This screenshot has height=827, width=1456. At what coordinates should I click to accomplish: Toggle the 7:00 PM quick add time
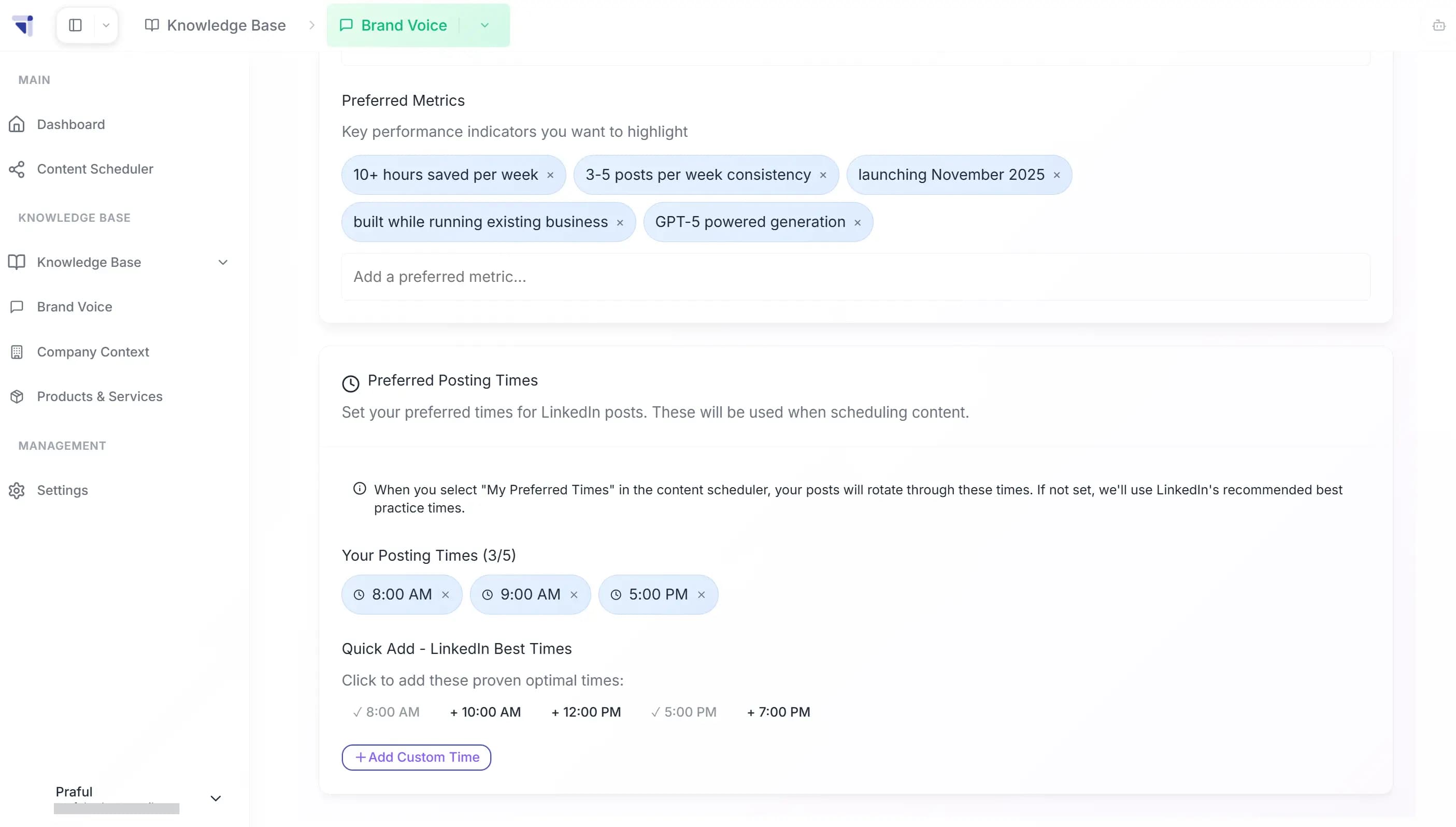click(x=778, y=711)
